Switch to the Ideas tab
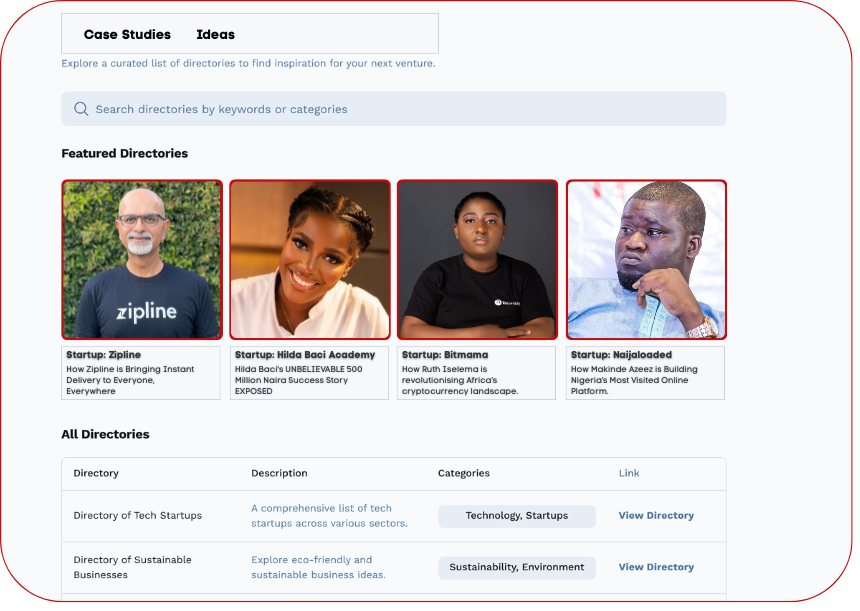Image resolution: width=860 pixels, height=611 pixels. click(x=215, y=34)
